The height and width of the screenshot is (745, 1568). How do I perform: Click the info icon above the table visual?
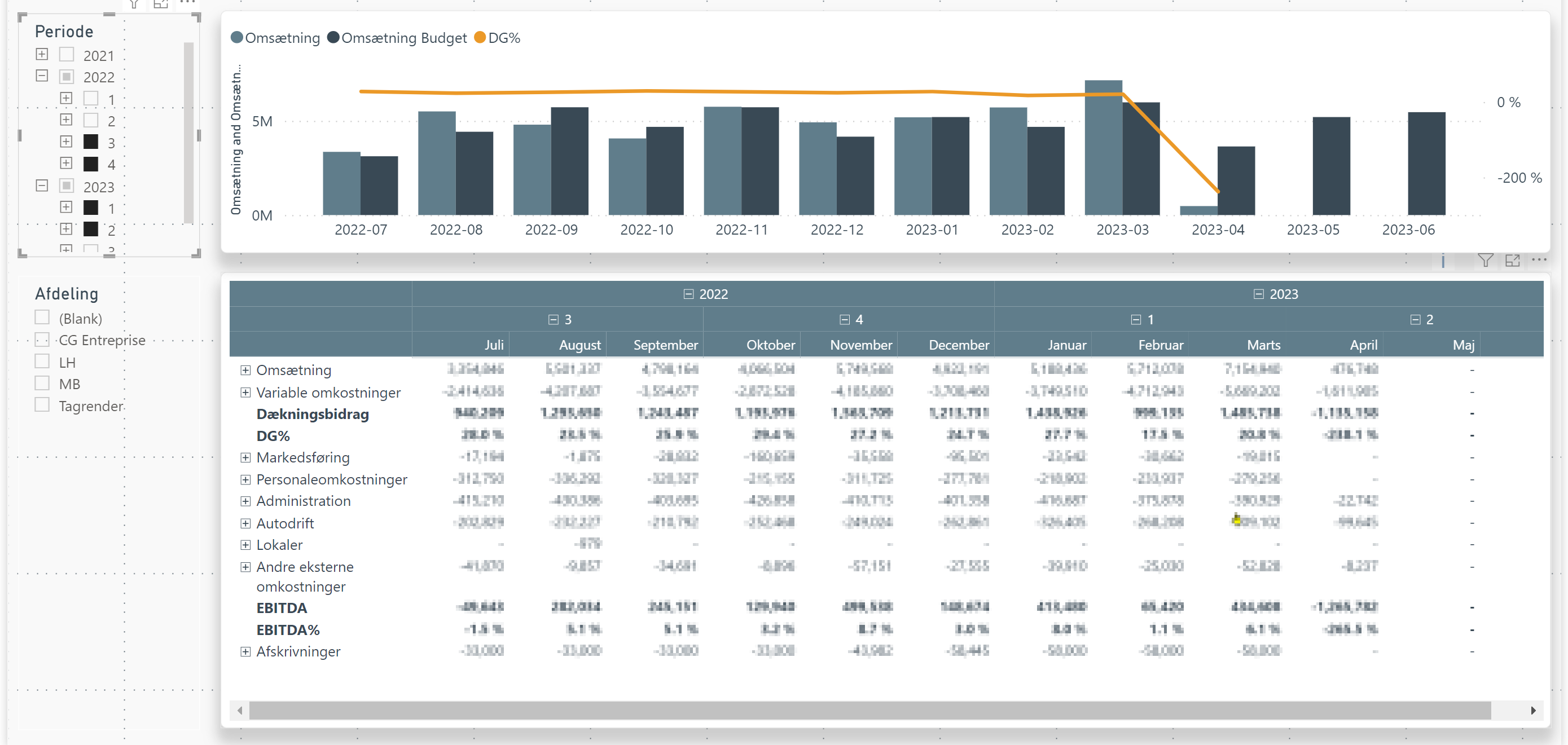point(1443,262)
